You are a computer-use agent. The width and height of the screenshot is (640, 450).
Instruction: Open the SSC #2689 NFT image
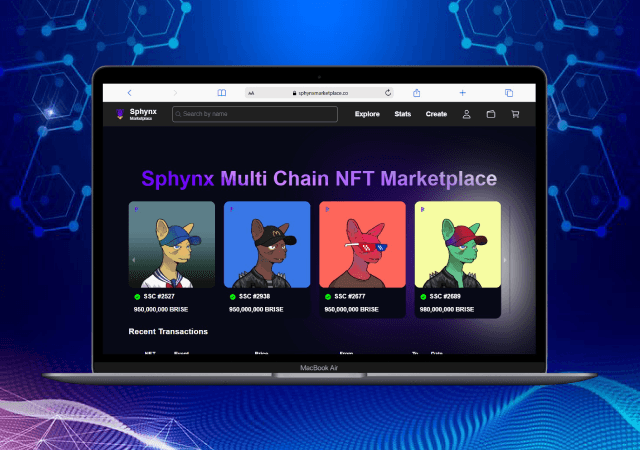click(458, 245)
